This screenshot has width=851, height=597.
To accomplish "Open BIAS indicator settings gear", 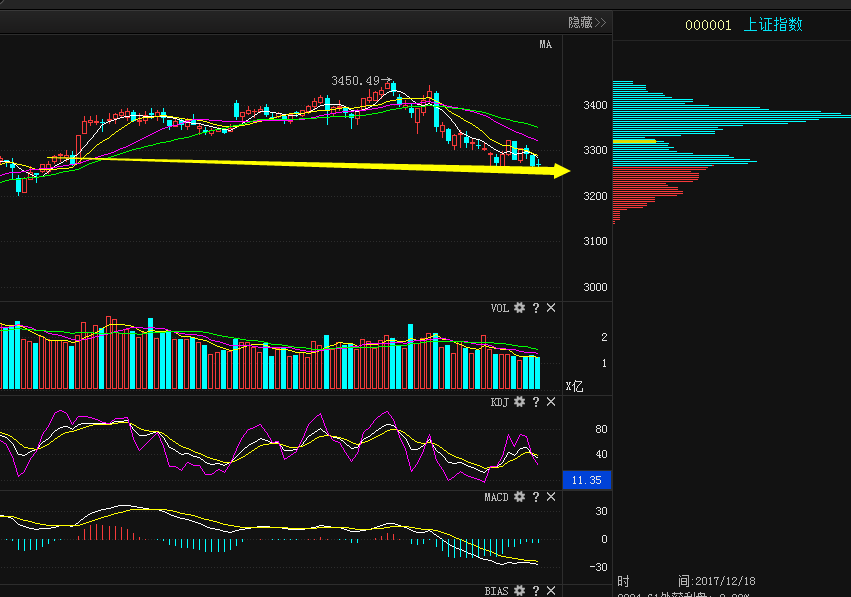I will click(x=519, y=590).
